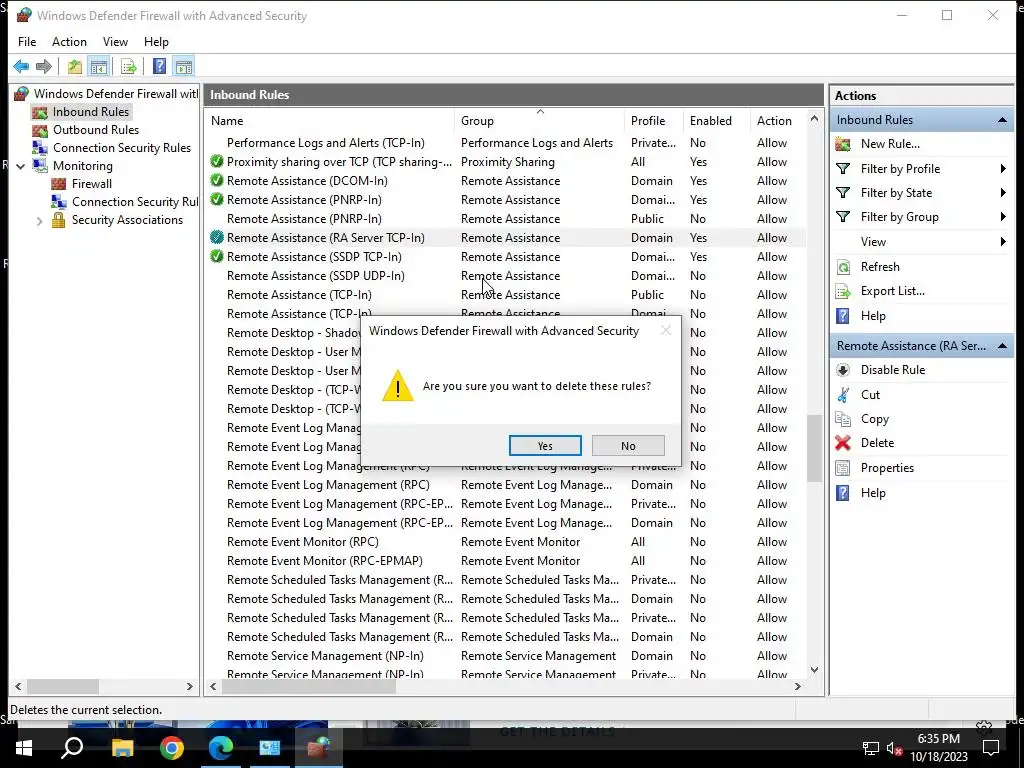1024x768 pixels.
Task: Open the notification center icon
Action: 991,748
